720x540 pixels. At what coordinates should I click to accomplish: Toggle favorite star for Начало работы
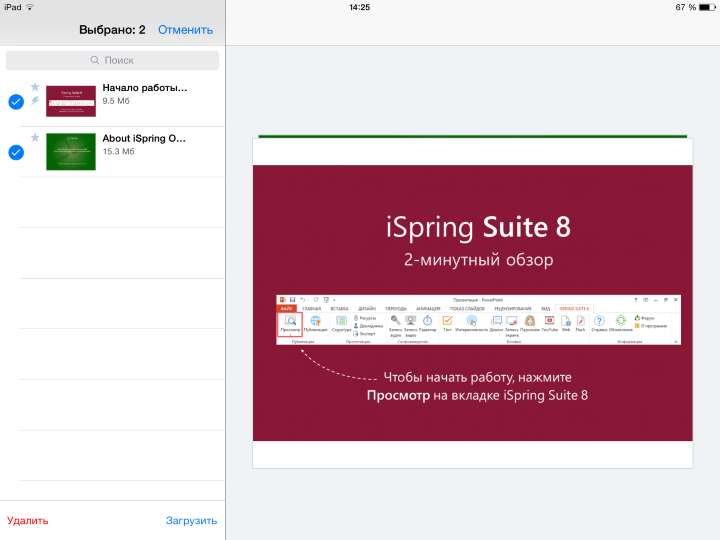pyautogui.click(x=35, y=87)
